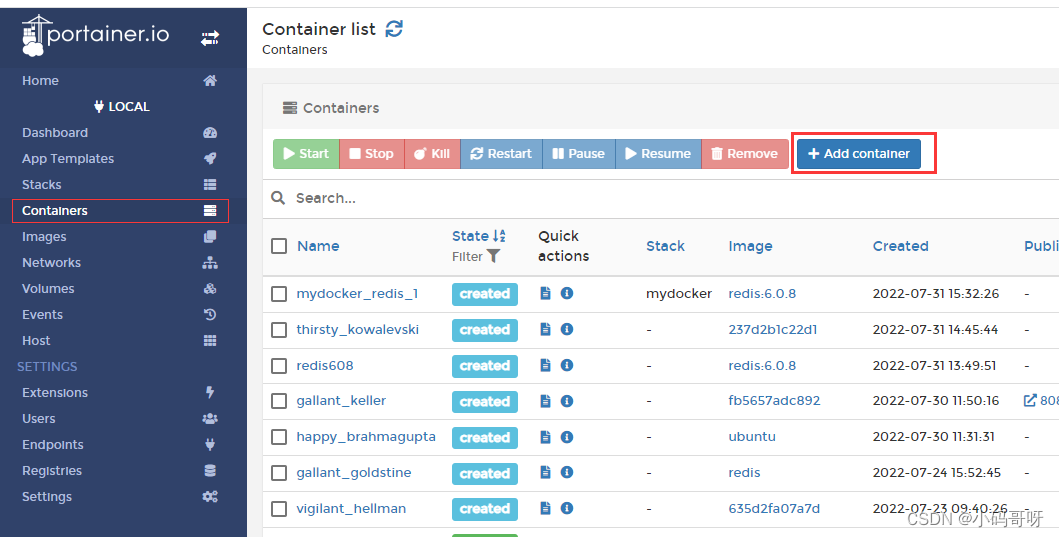
Task: Click logs icon for happy_brahmagupta container
Action: pyautogui.click(x=546, y=438)
